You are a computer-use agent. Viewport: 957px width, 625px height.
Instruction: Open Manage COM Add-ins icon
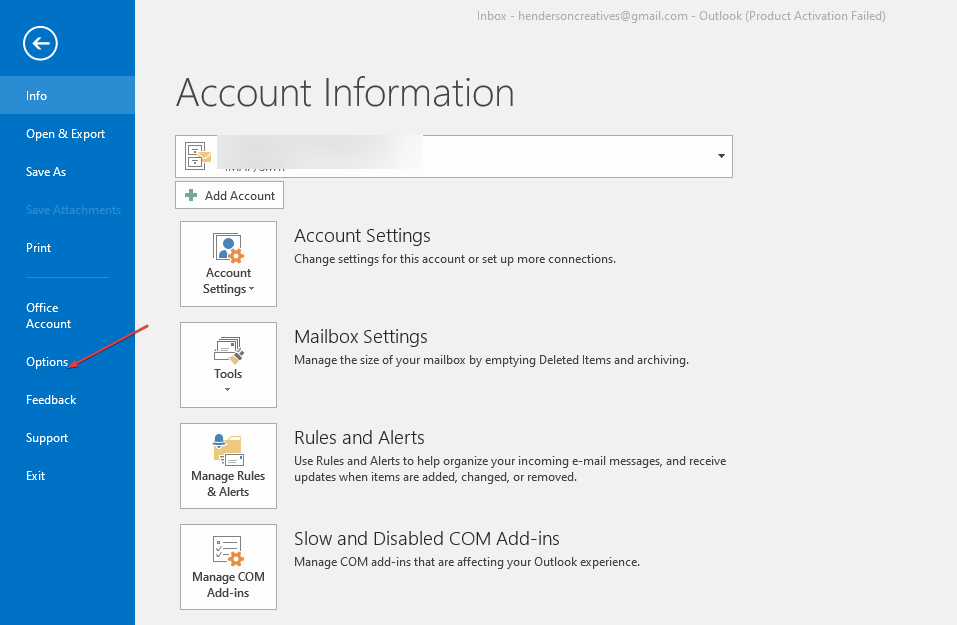click(228, 567)
